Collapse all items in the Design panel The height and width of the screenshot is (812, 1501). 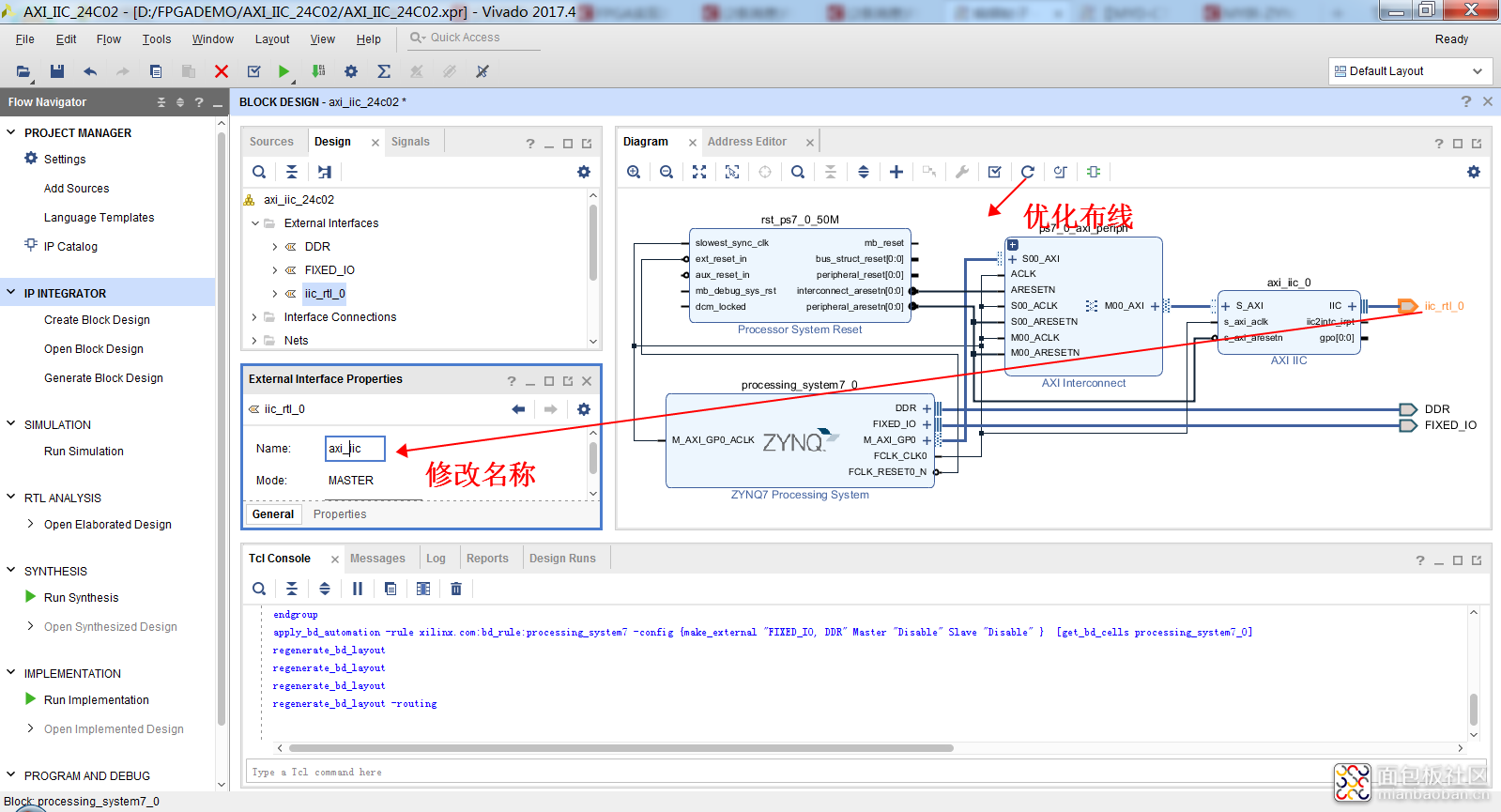pos(292,172)
